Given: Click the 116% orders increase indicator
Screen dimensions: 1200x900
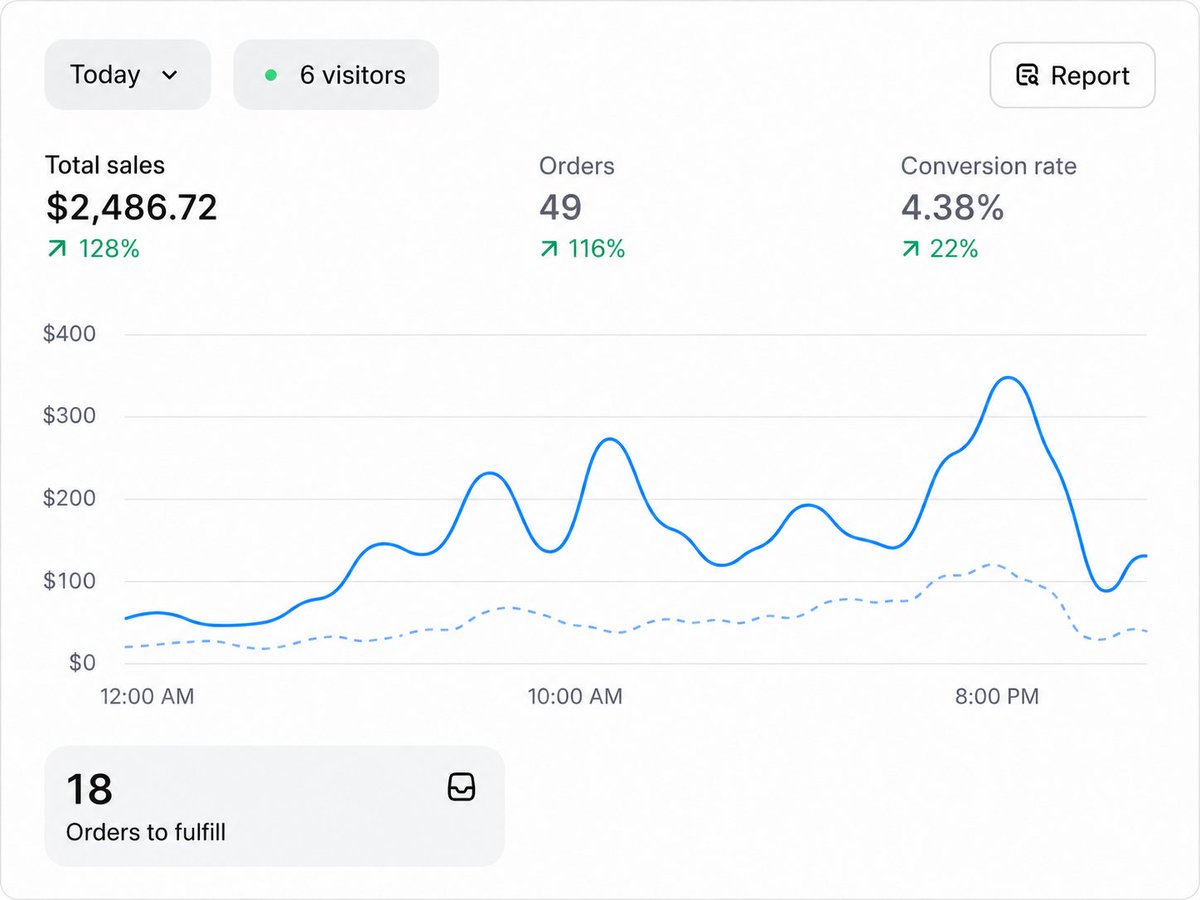Looking at the screenshot, I should (582, 249).
